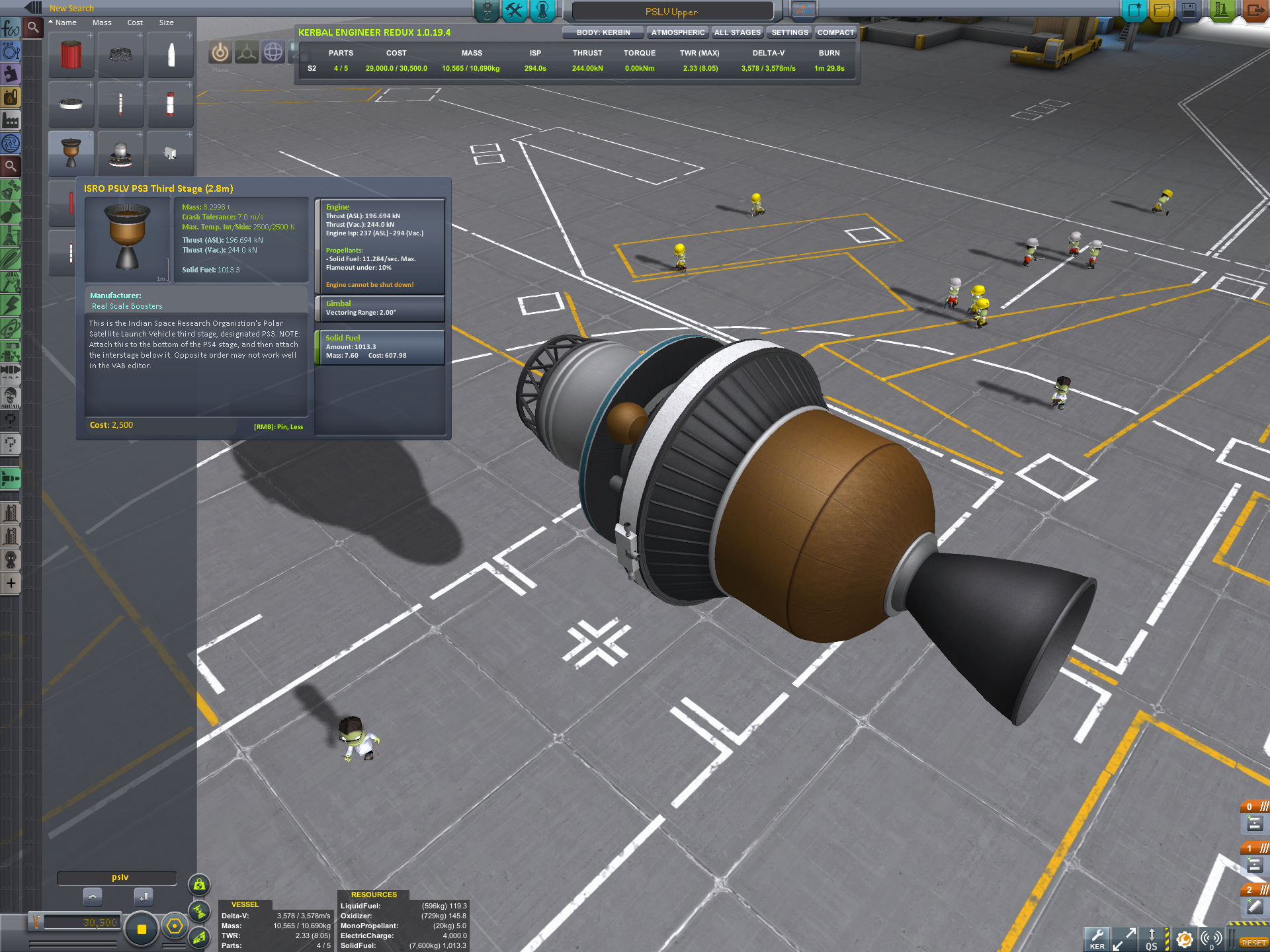Toggle center of thrust overlay

(x=199, y=911)
